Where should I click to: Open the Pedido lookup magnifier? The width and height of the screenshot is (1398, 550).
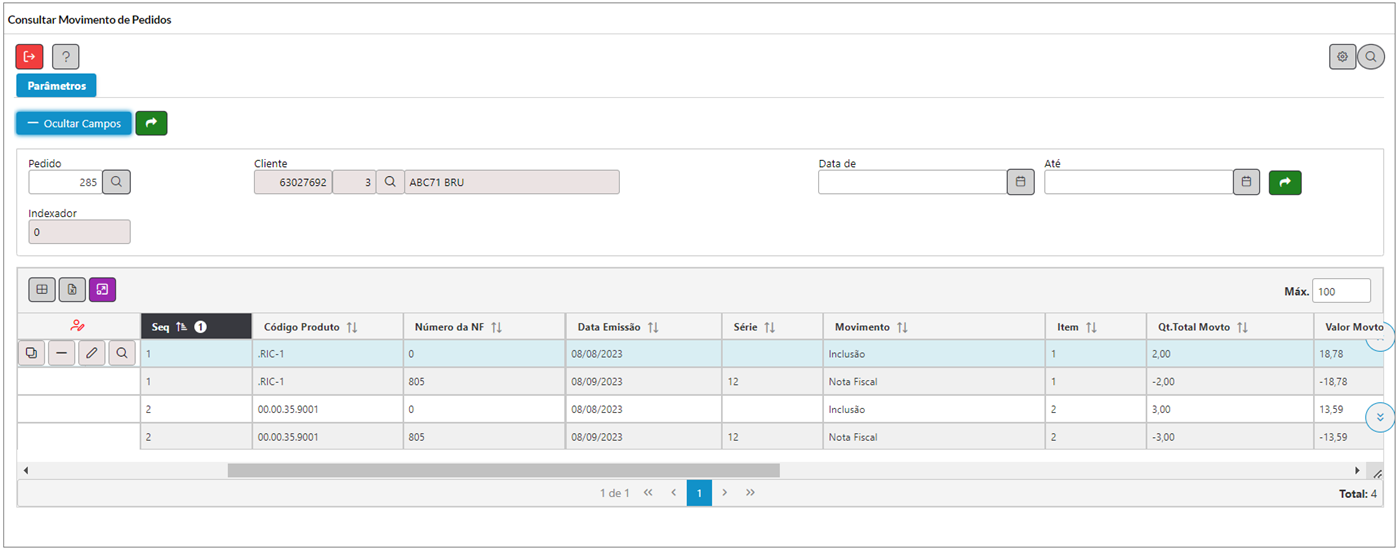117,182
